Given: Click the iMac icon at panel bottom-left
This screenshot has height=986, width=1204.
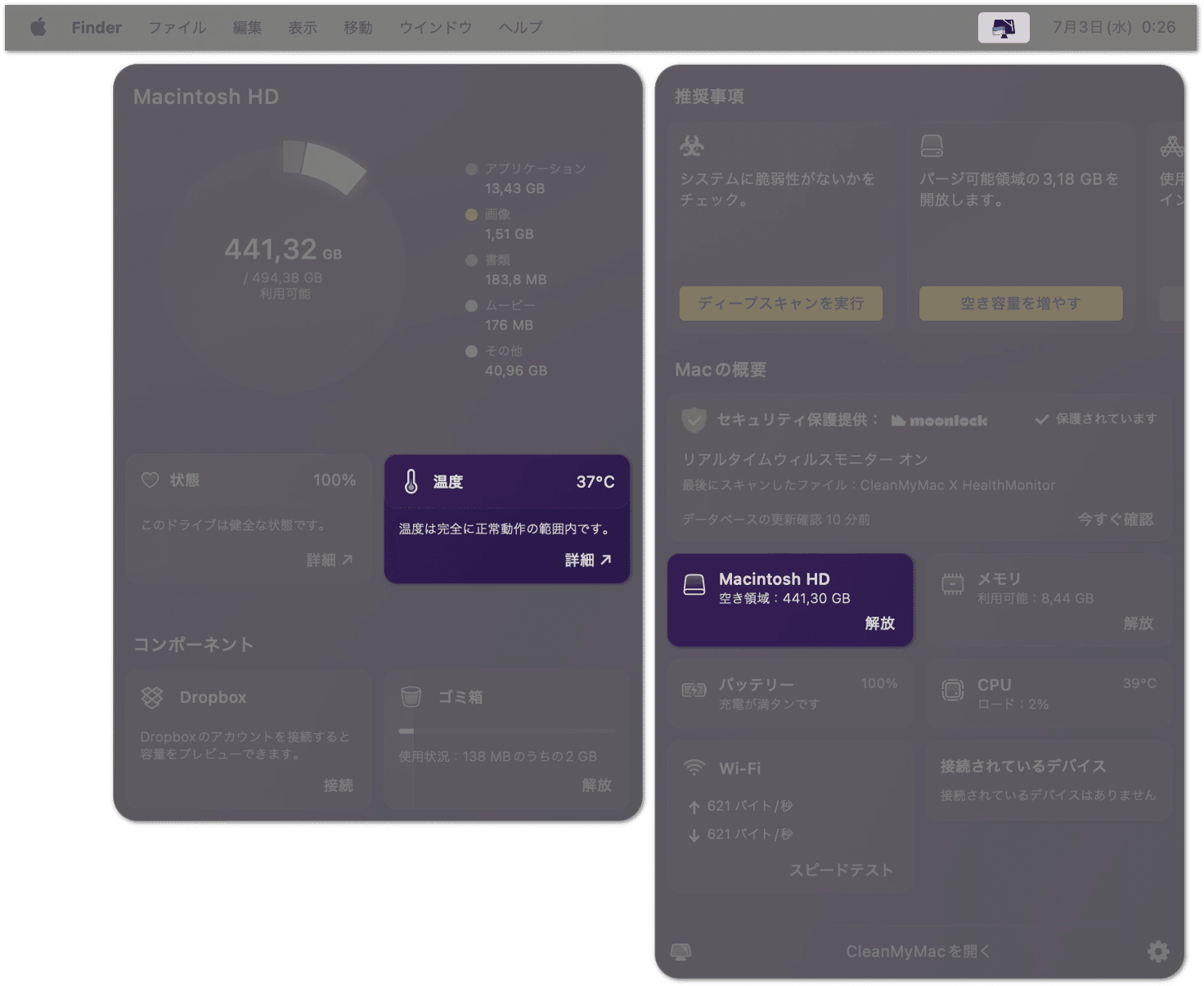Looking at the screenshot, I should click(x=681, y=951).
